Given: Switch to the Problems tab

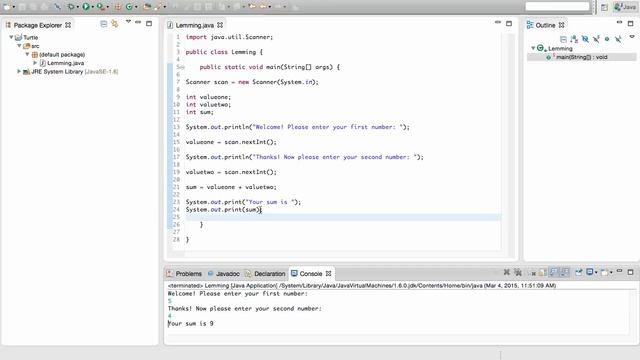Looking at the screenshot, I should (x=184, y=273).
